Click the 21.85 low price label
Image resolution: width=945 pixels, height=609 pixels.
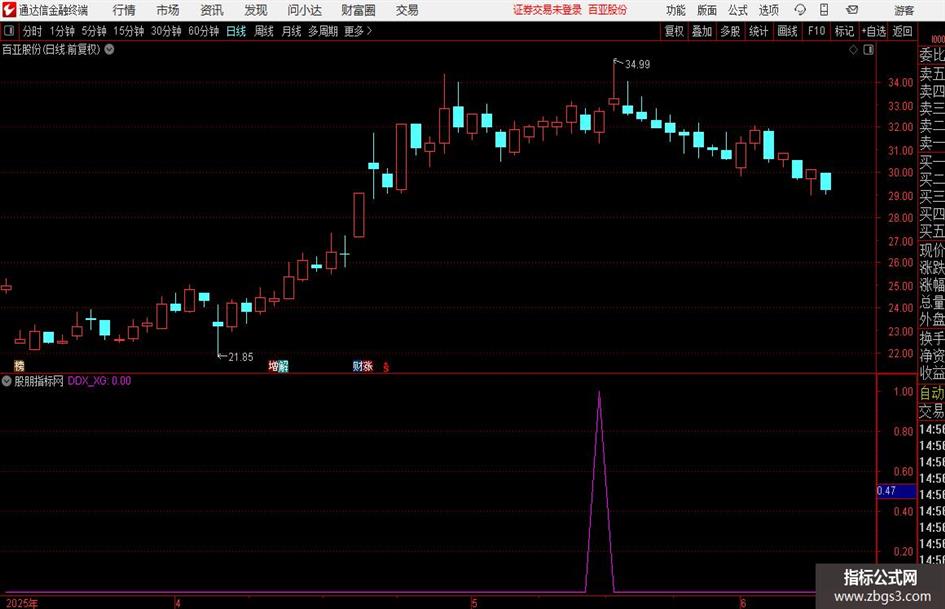240,357
